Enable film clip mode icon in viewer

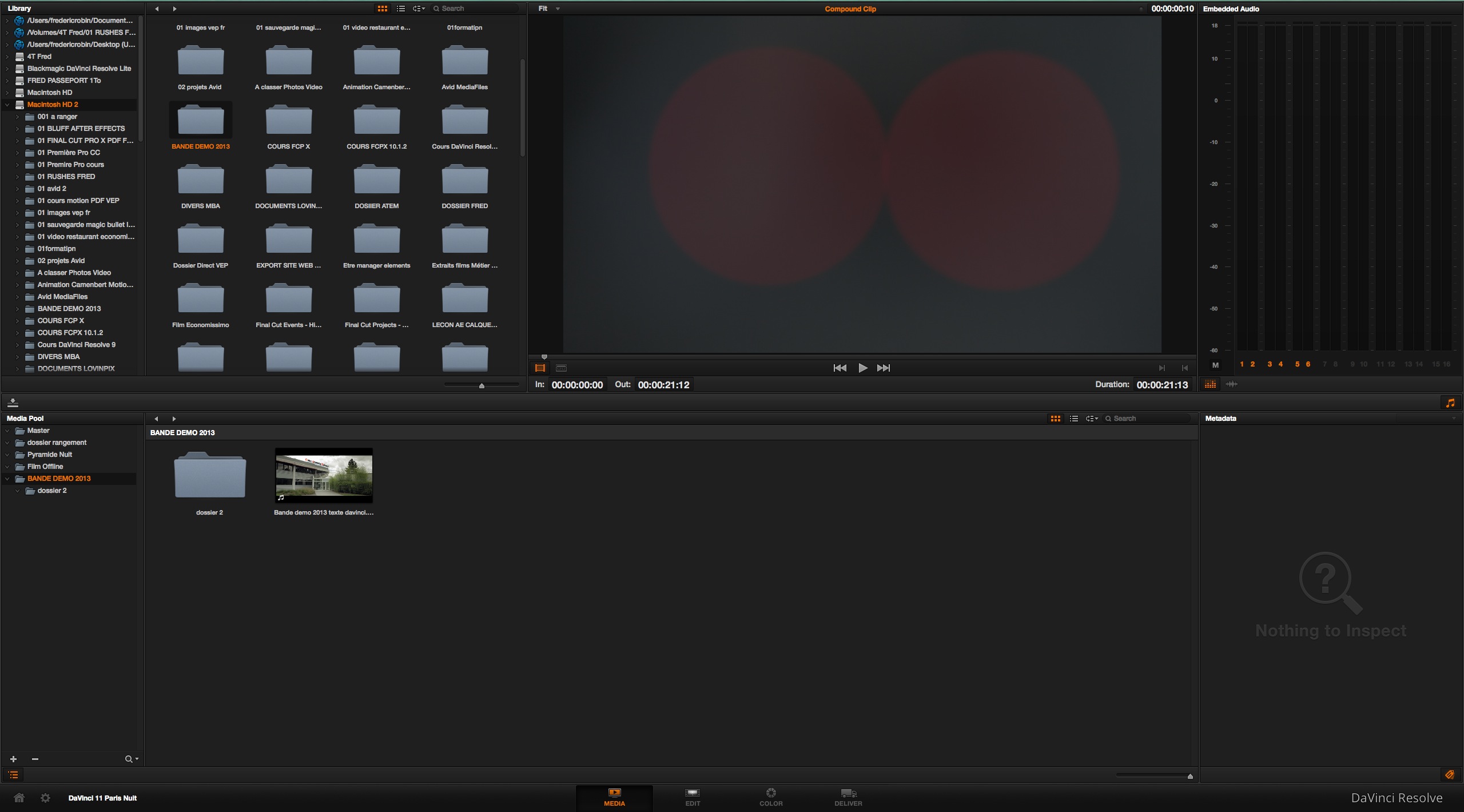[x=540, y=368]
